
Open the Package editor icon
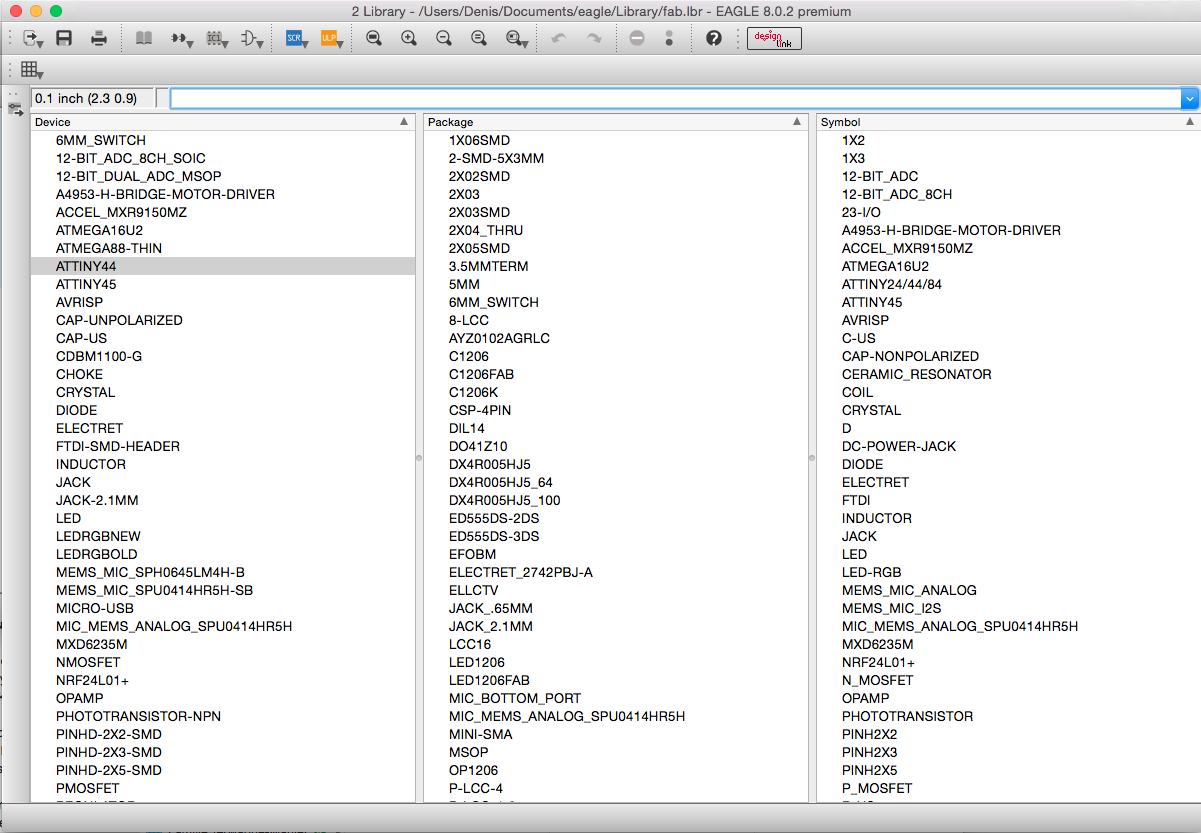pos(217,39)
